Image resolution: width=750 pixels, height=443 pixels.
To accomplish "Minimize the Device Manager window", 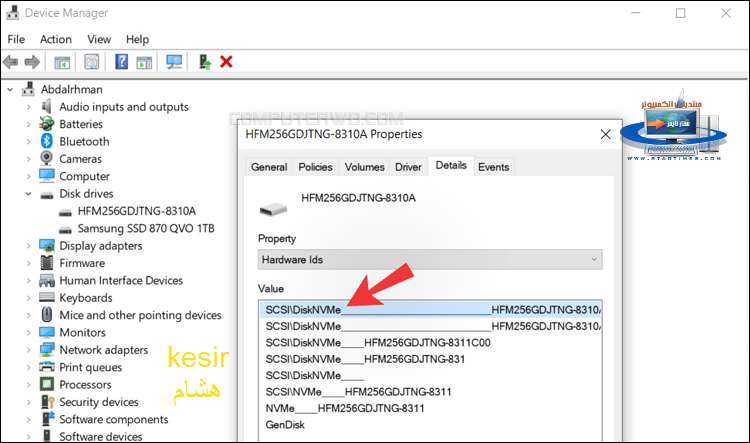I will 636,13.
